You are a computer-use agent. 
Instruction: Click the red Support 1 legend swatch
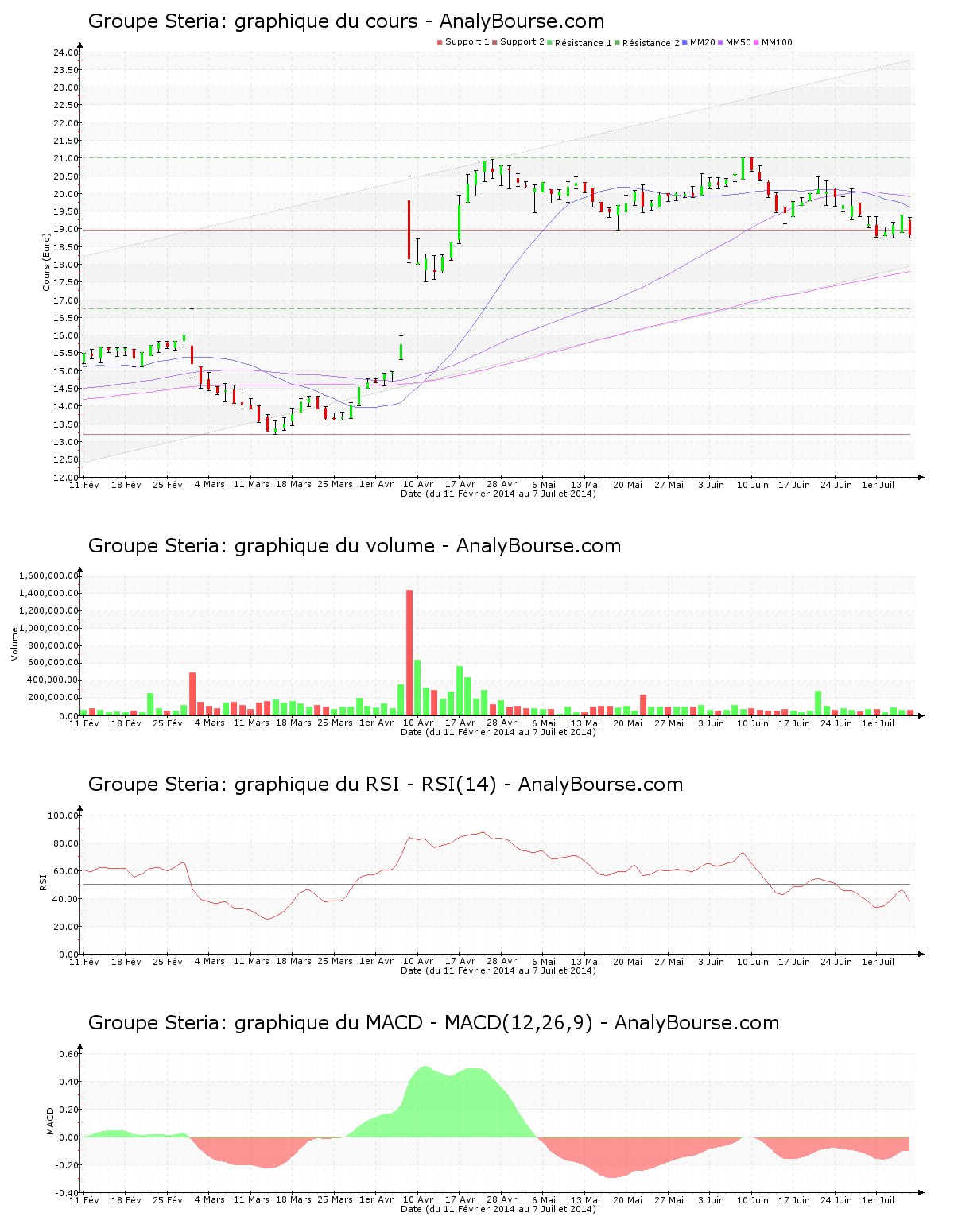click(x=440, y=42)
